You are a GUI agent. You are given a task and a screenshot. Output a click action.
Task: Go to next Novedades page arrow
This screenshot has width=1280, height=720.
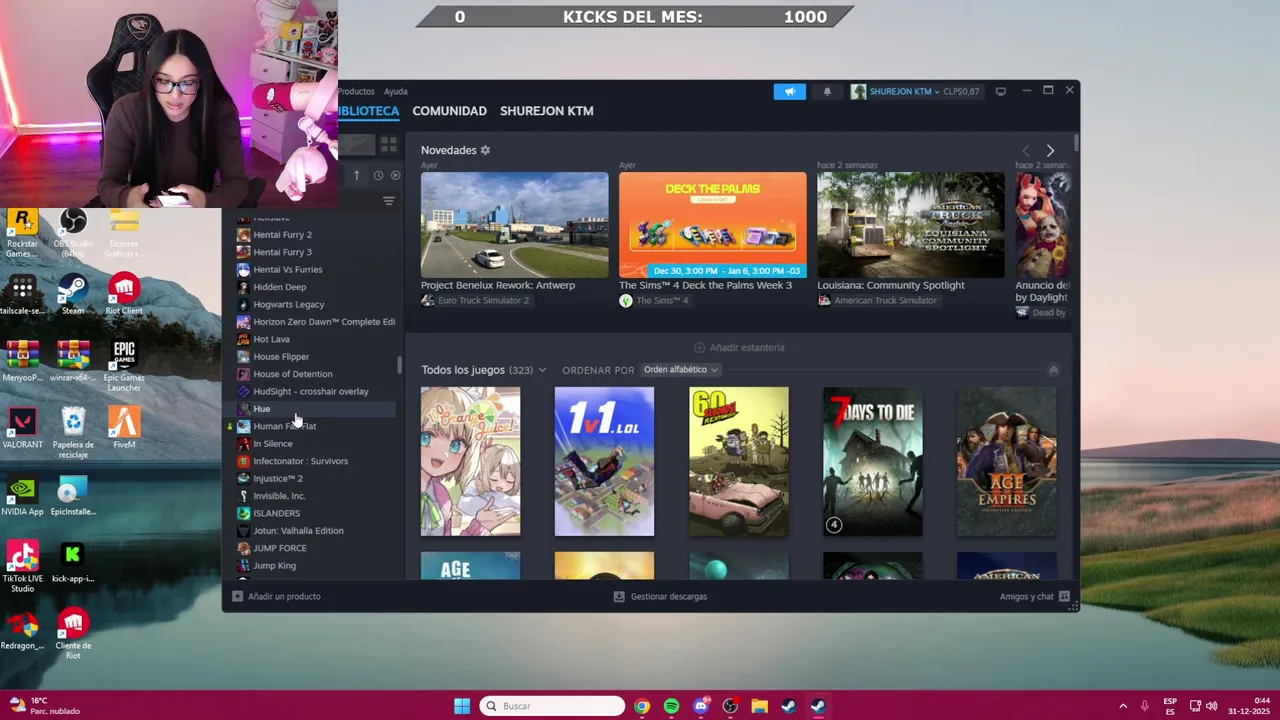[x=1050, y=150]
